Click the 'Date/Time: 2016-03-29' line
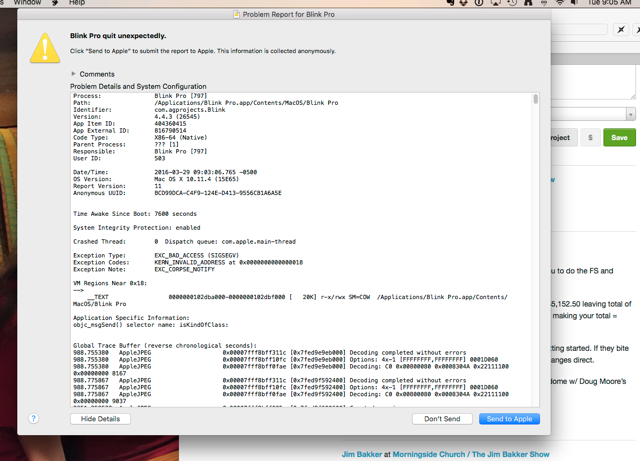Image resolution: width=640 pixels, height=461 pixels. 165,172
